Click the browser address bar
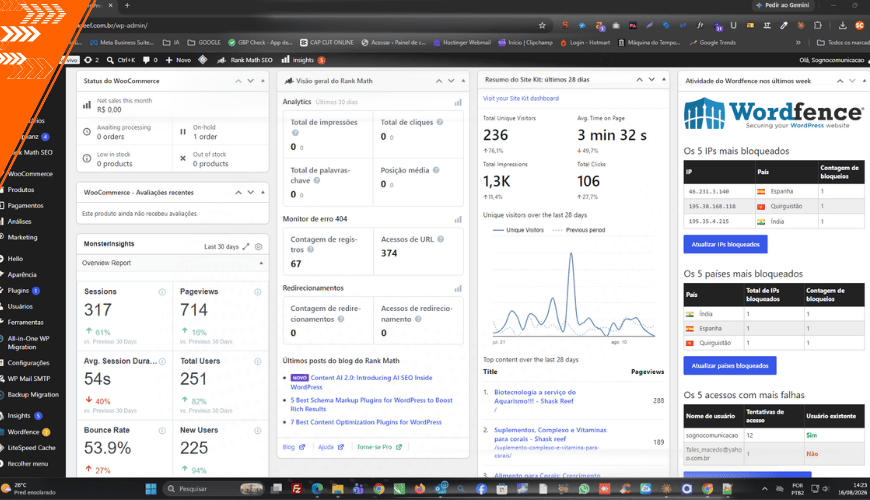 coord(311,26)
